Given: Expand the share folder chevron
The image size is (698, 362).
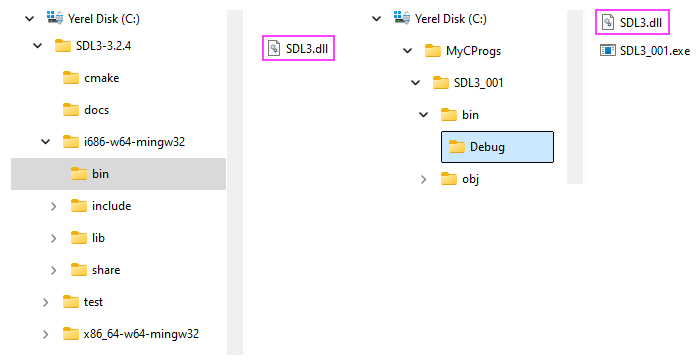Looking at the screenshot, I should pyautogui.click(x=53, y=270).
